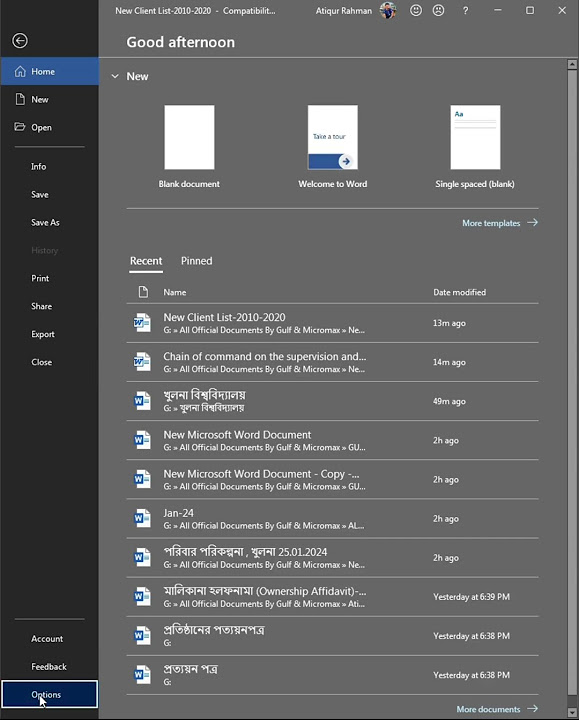
Task: Click the document icon in Name column header
Action: click(143, 292)
